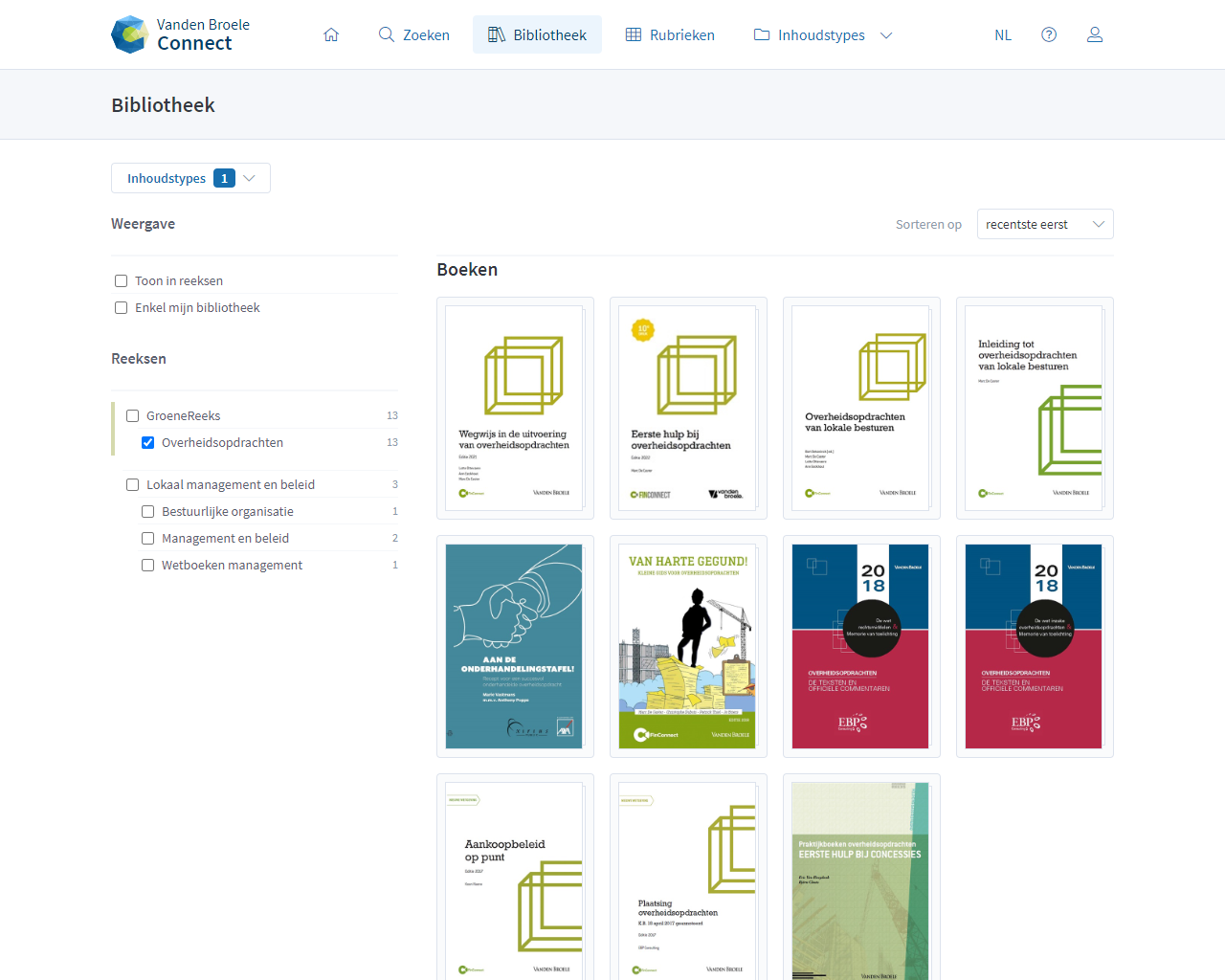Screen dimensions: 1225x980
Task: Click the Vanden Broele Connect logo
Action: (180, 34)
